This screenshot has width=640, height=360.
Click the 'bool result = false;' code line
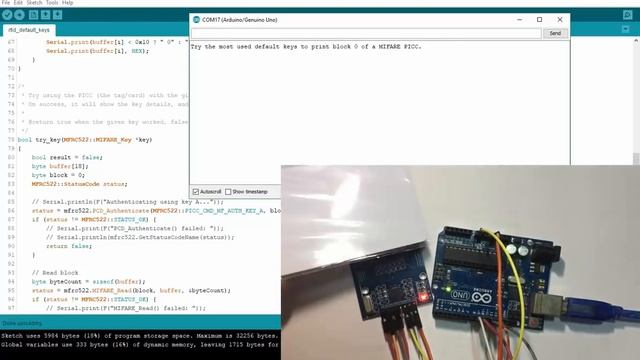coord(67,157)
